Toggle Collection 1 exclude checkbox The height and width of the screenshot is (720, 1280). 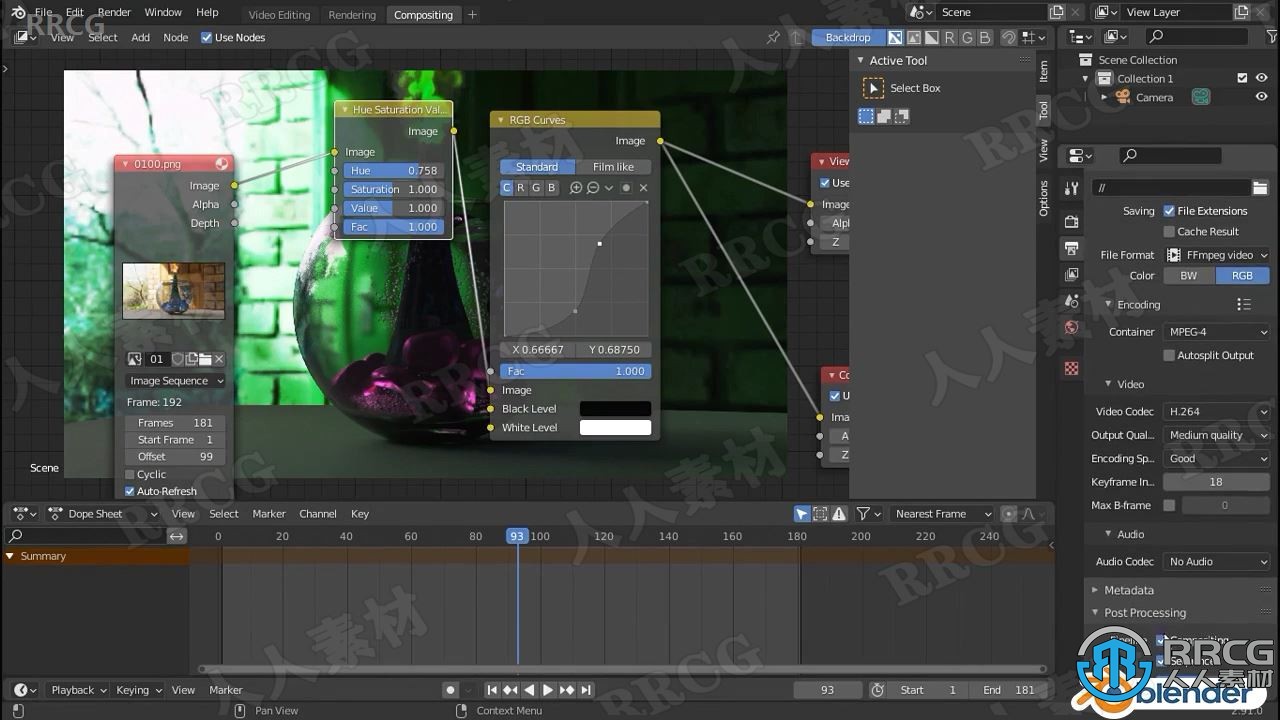[x=1242, y=78]
